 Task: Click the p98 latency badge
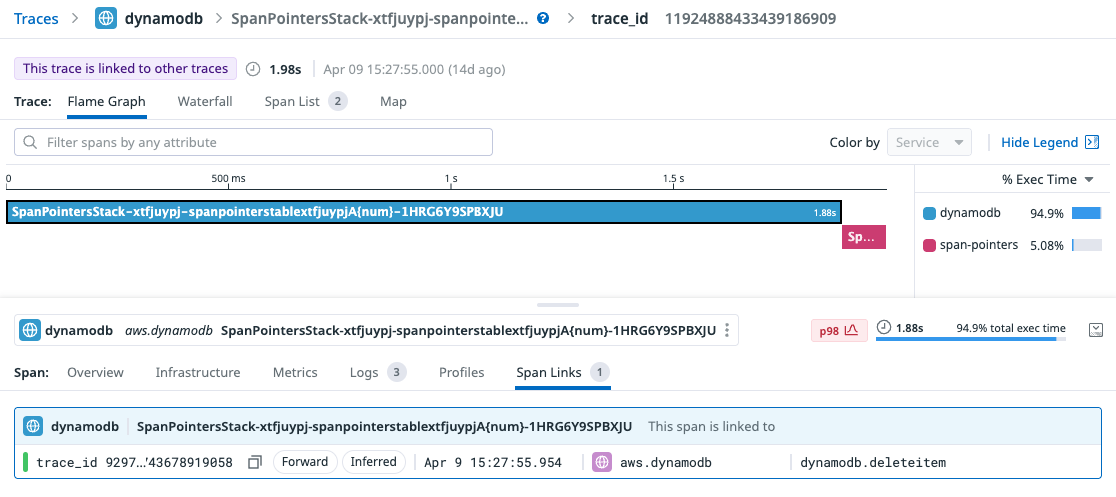[838, 329]
